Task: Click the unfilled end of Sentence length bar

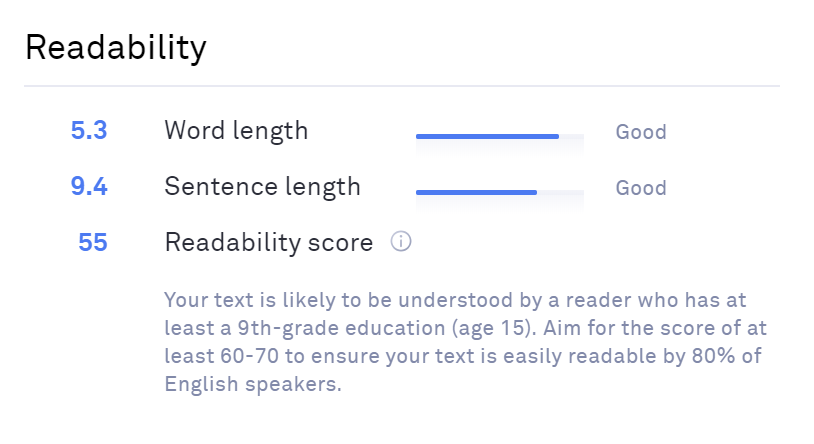Action: (x=561, y=193)
